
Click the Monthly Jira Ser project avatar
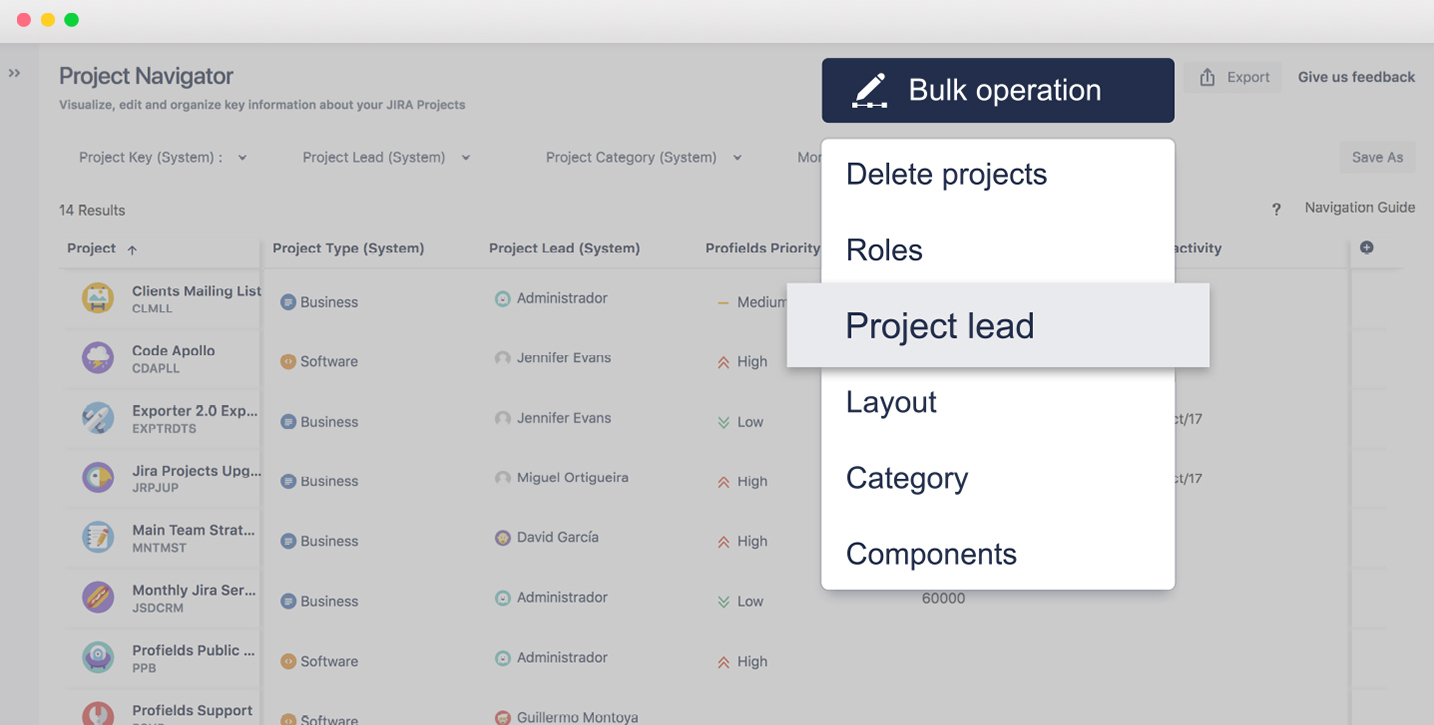click(x=98, y=598)
